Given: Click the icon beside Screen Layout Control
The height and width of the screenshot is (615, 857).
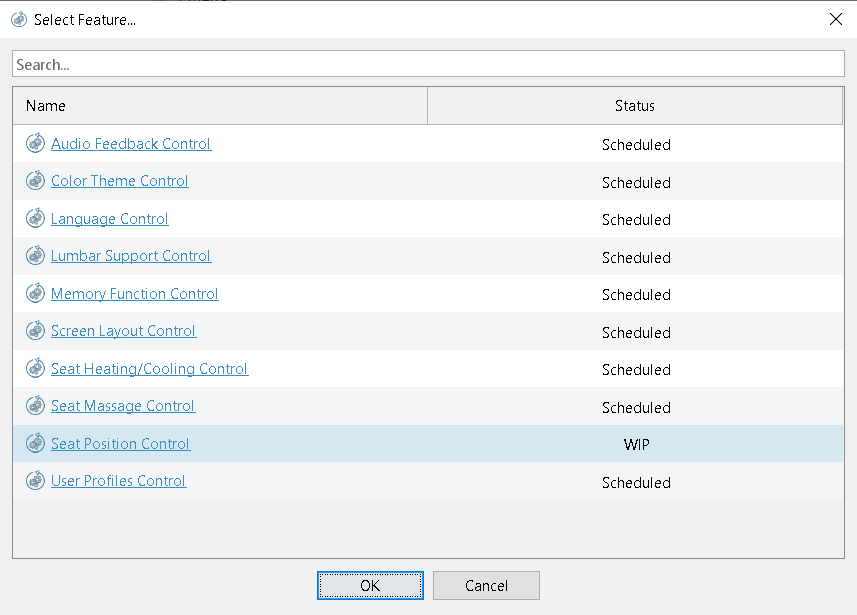Looking at the screenshot, I should (x=35, y=331).
